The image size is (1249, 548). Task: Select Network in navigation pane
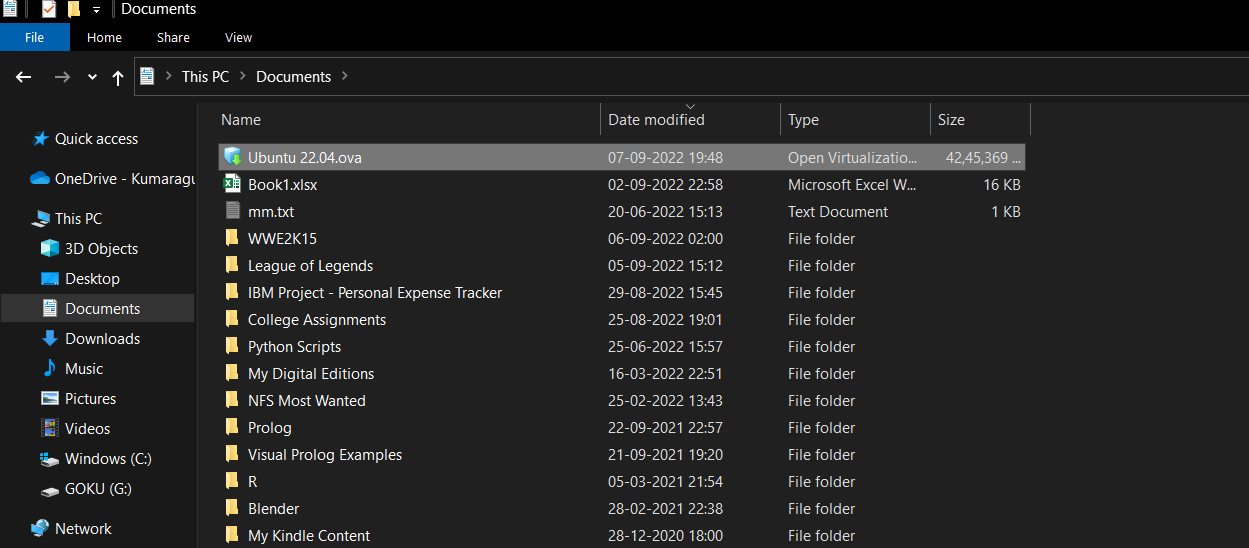[x=83, y=528]
